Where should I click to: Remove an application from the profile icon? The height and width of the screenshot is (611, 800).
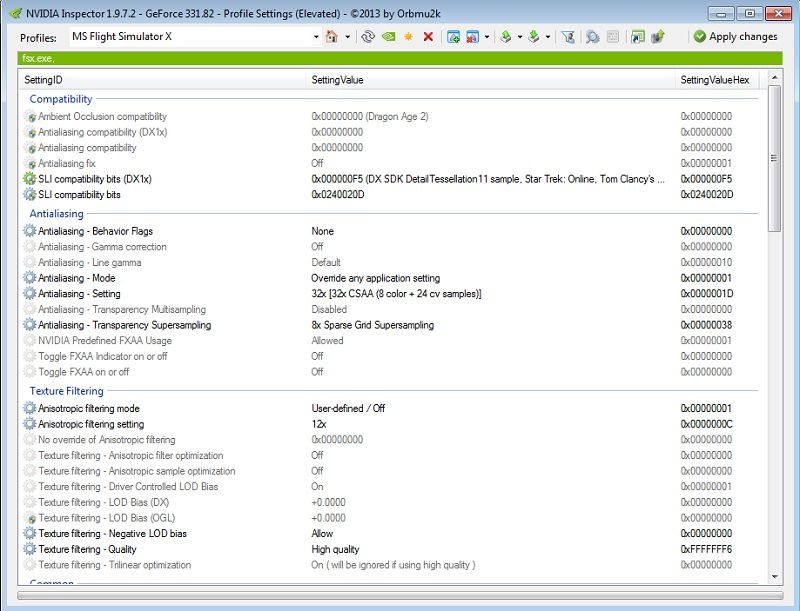point(472,37)
